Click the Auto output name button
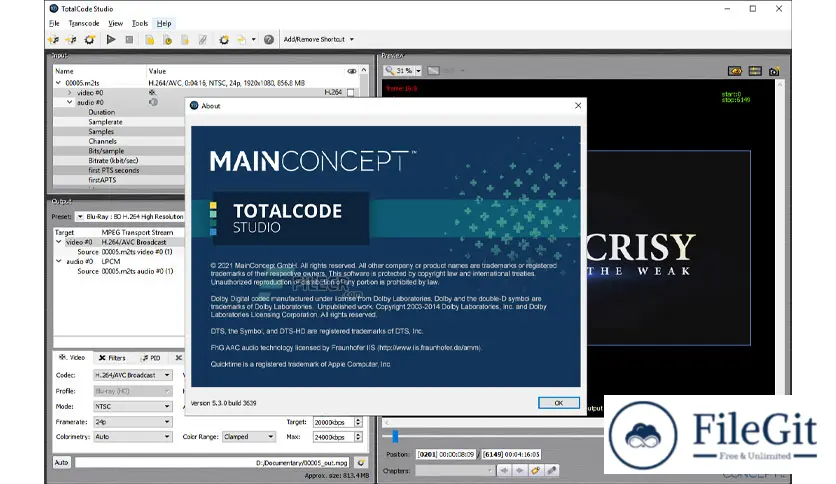The height and width of the screenshot is (484, 836). click(x=61, y=463)
